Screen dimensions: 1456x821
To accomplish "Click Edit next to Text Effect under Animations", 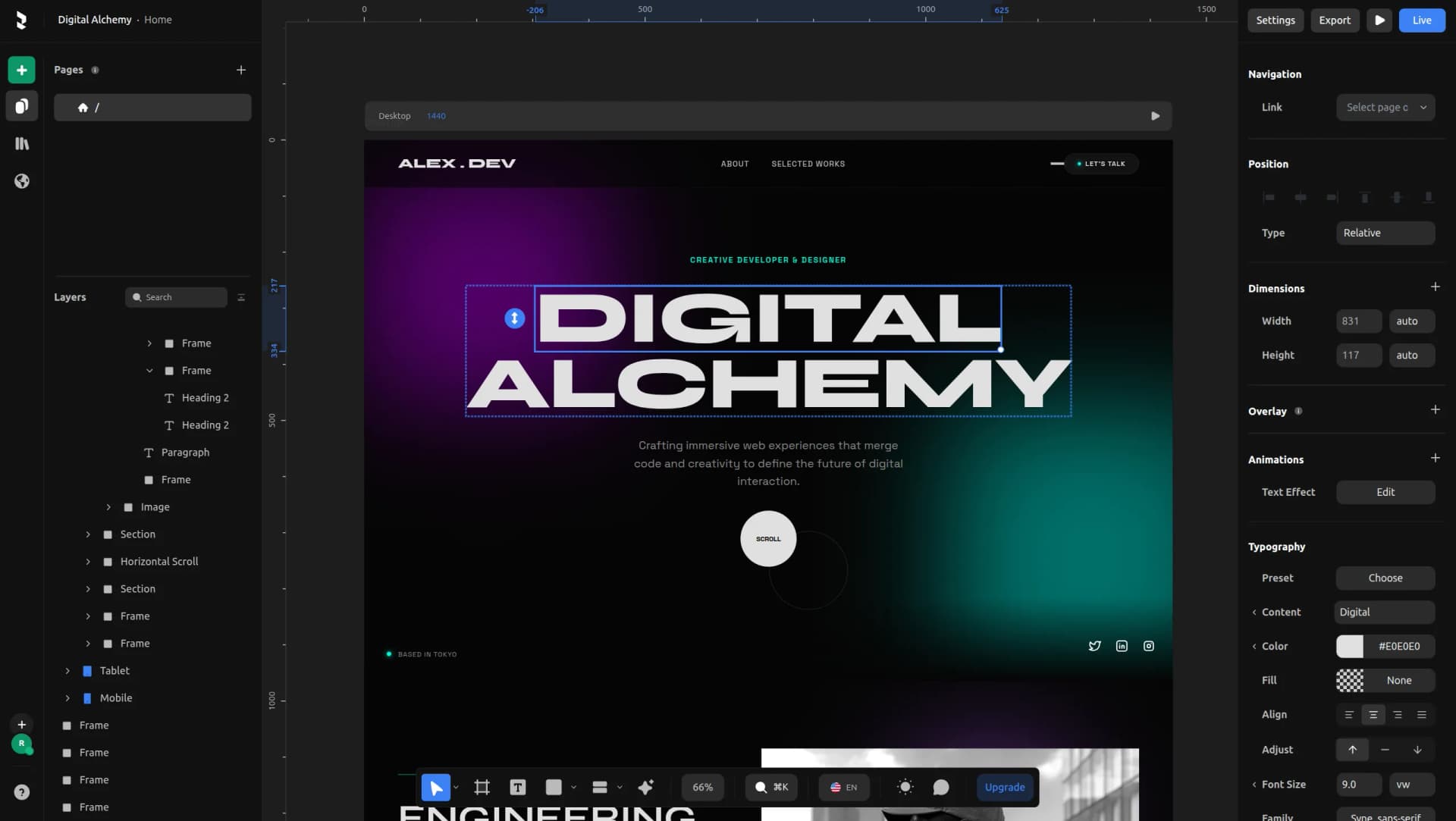I will [1385, 492].
